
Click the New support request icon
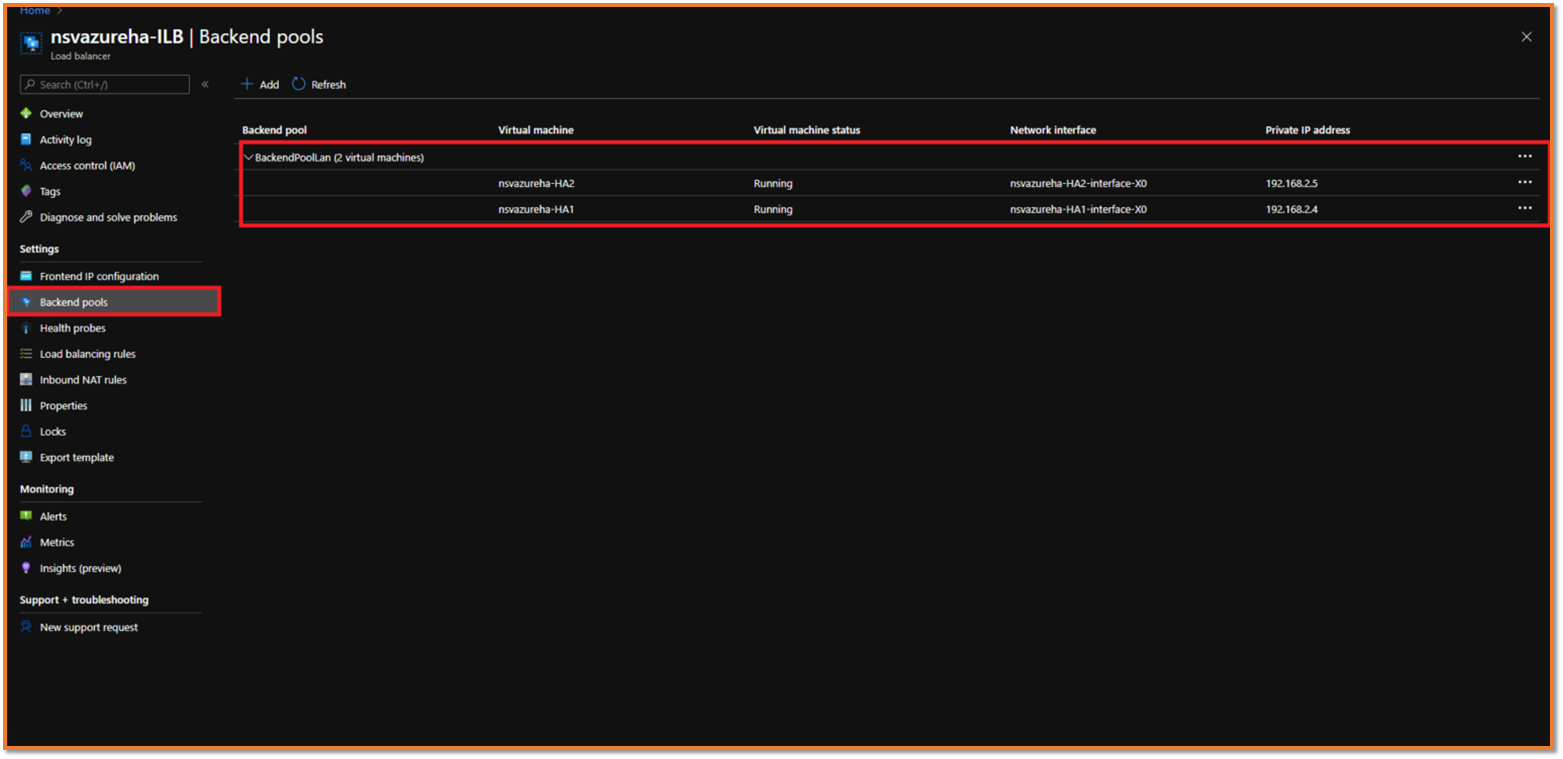point(26,627)
